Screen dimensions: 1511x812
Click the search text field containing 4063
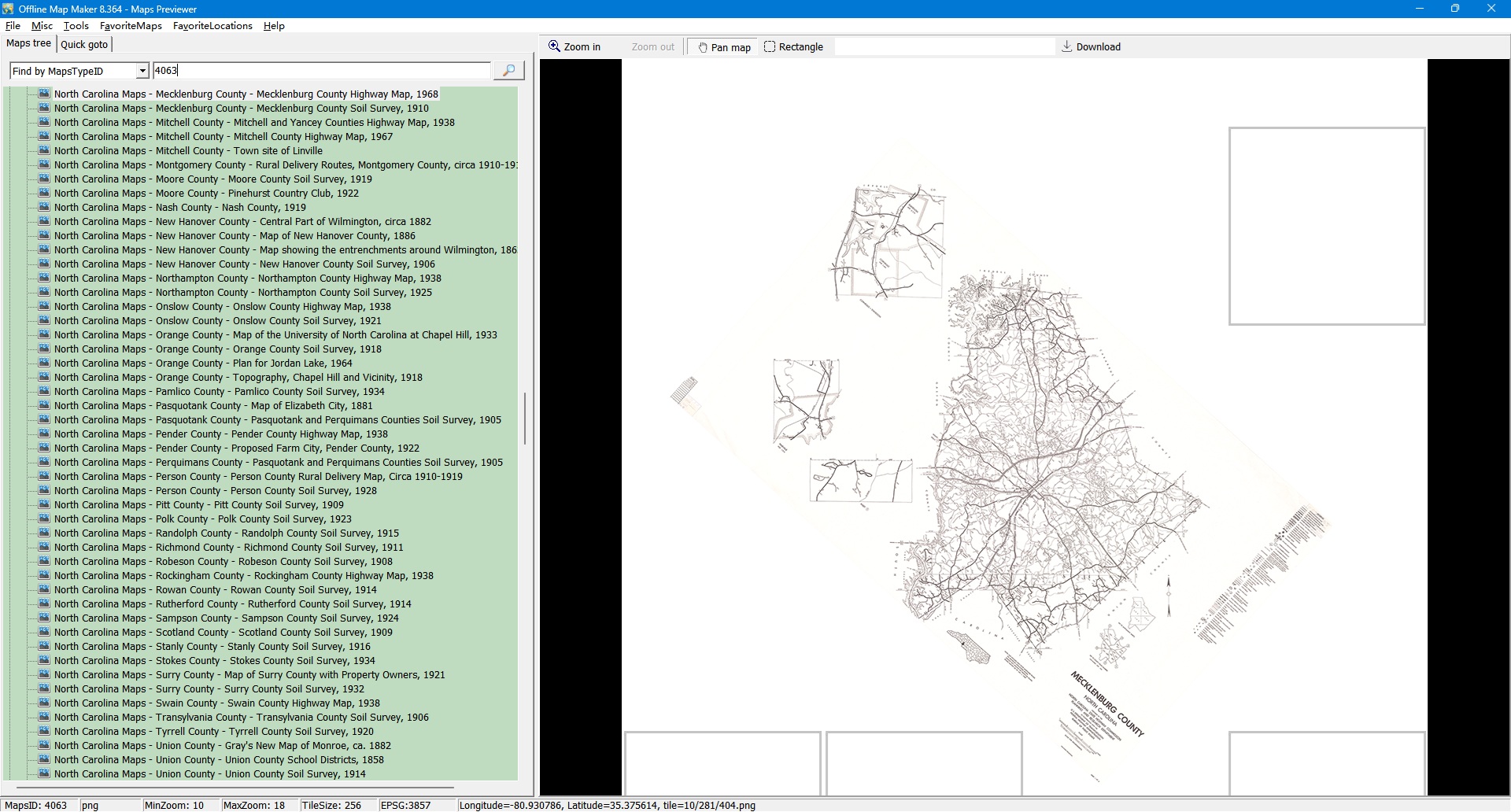tap(321, 71)
